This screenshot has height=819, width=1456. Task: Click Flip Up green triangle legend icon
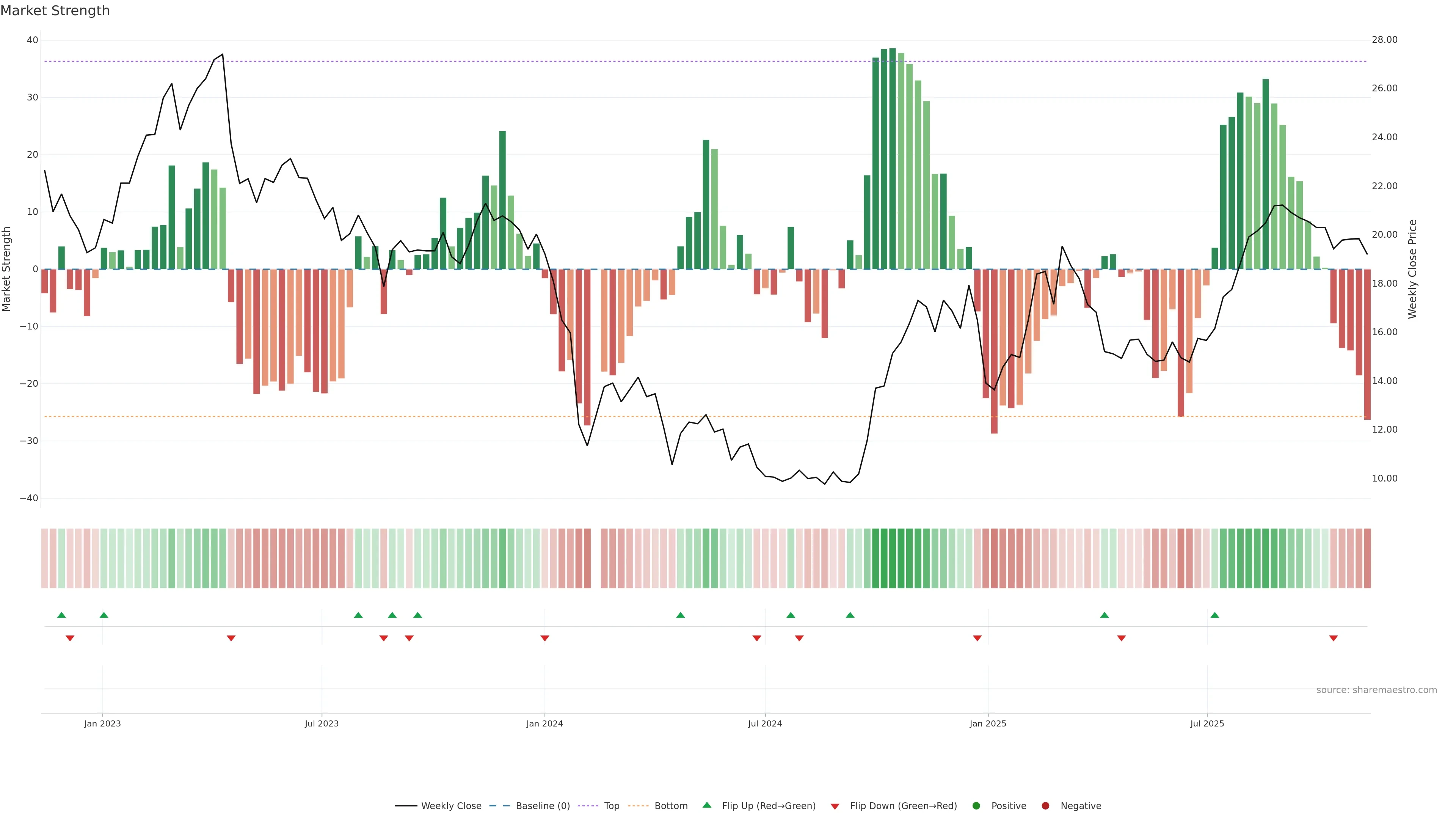point(706,805)
